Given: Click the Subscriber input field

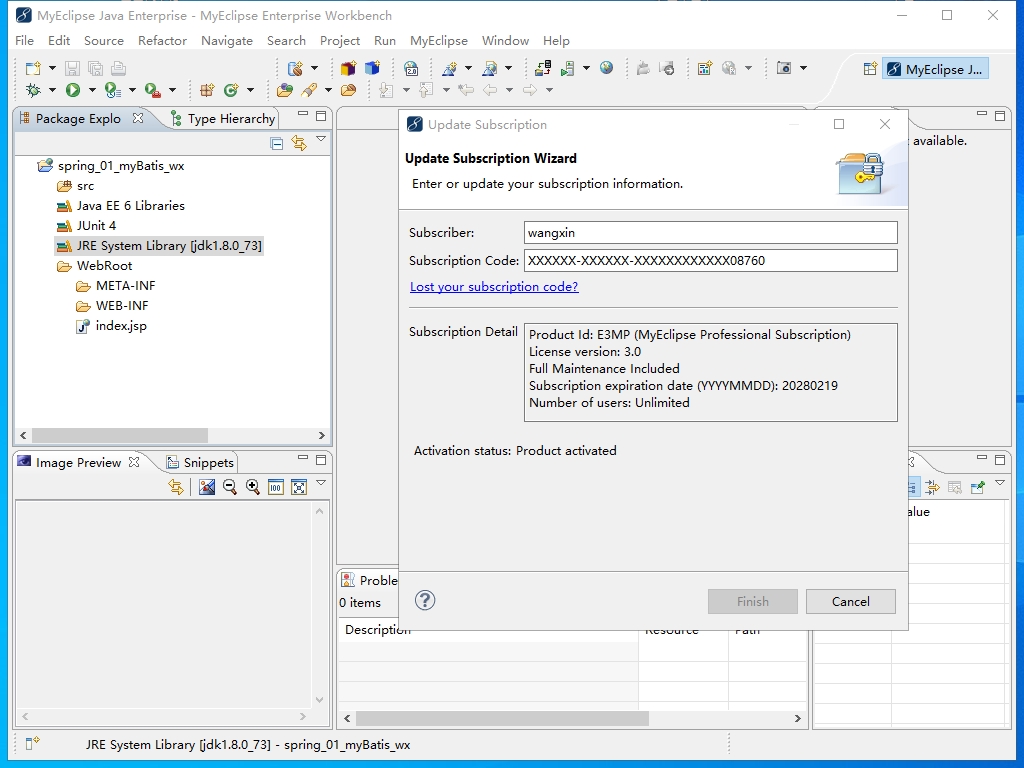Looking at the screenshot, I should coord(711,232).
